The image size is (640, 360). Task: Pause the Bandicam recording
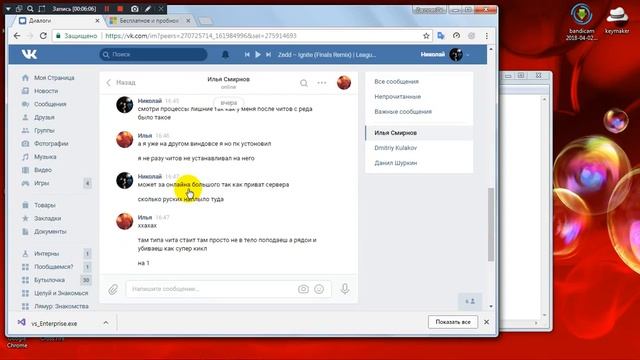(x=107, y=9)
